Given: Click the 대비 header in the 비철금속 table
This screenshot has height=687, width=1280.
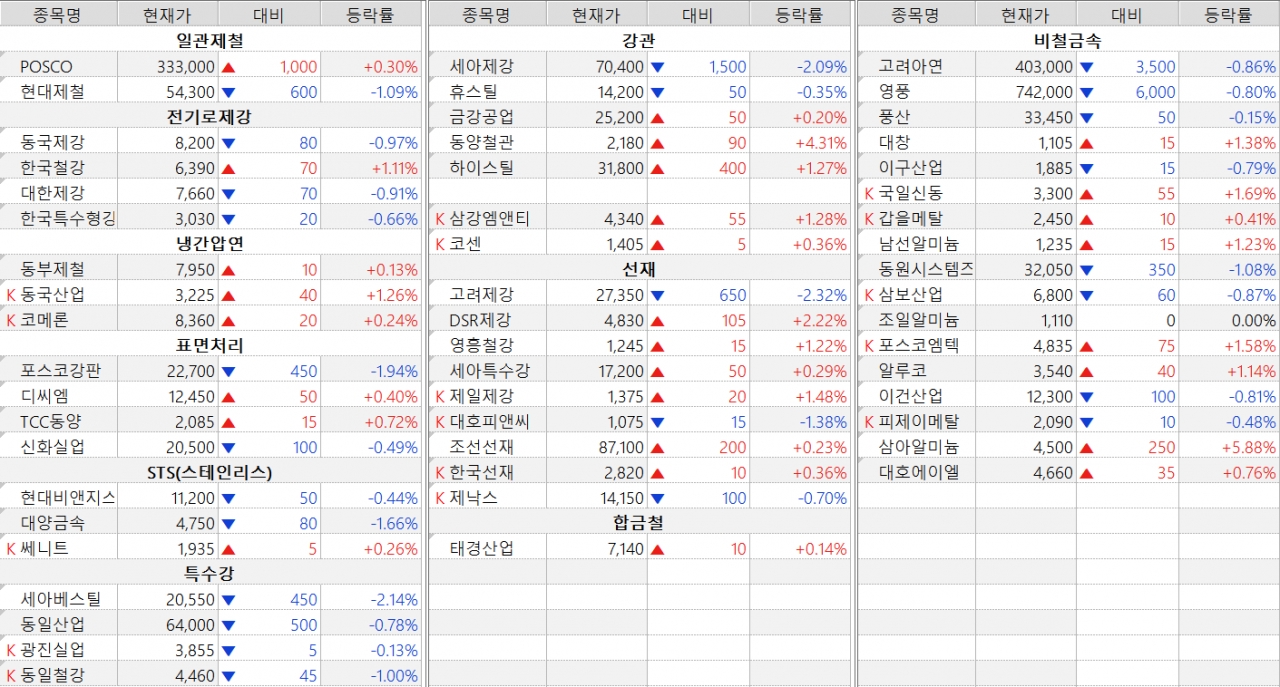Looking at the screenshot, I should pyautogui.click(x=1126, y=15).
